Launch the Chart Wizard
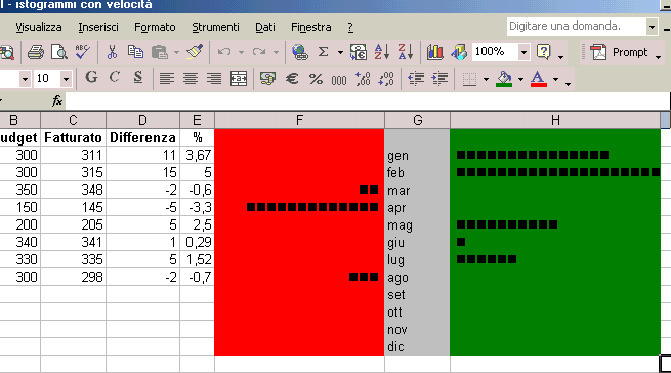This screenshot has height=373, width=671. (435, 52)
